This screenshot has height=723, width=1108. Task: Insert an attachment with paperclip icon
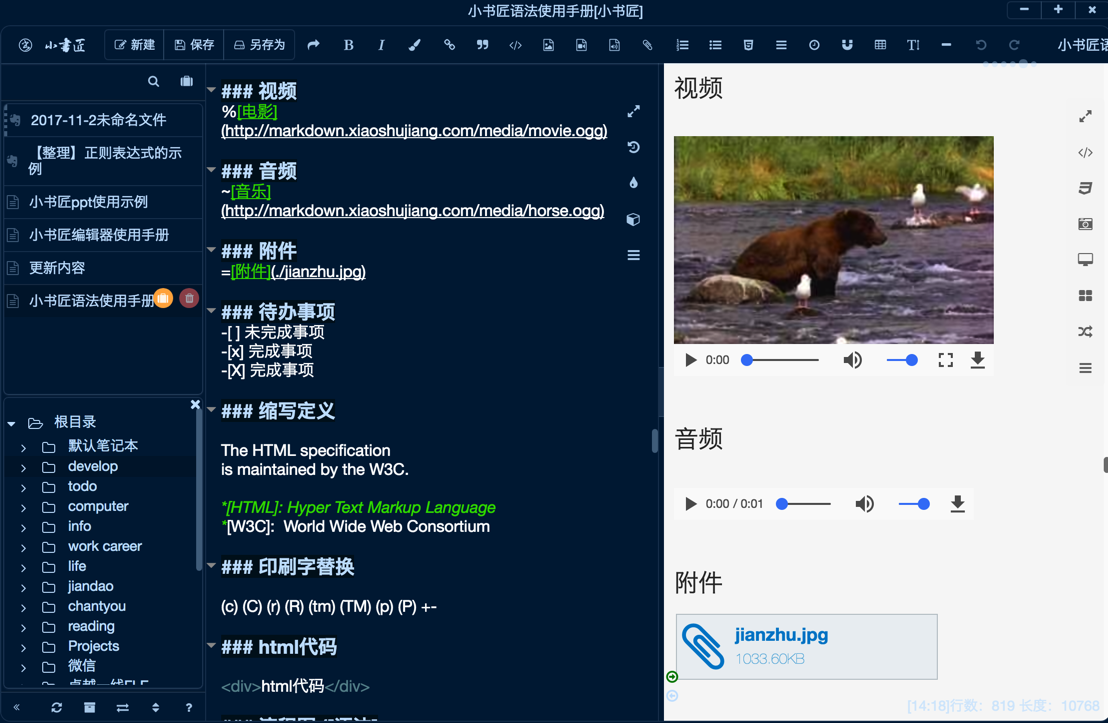(647, 45)
